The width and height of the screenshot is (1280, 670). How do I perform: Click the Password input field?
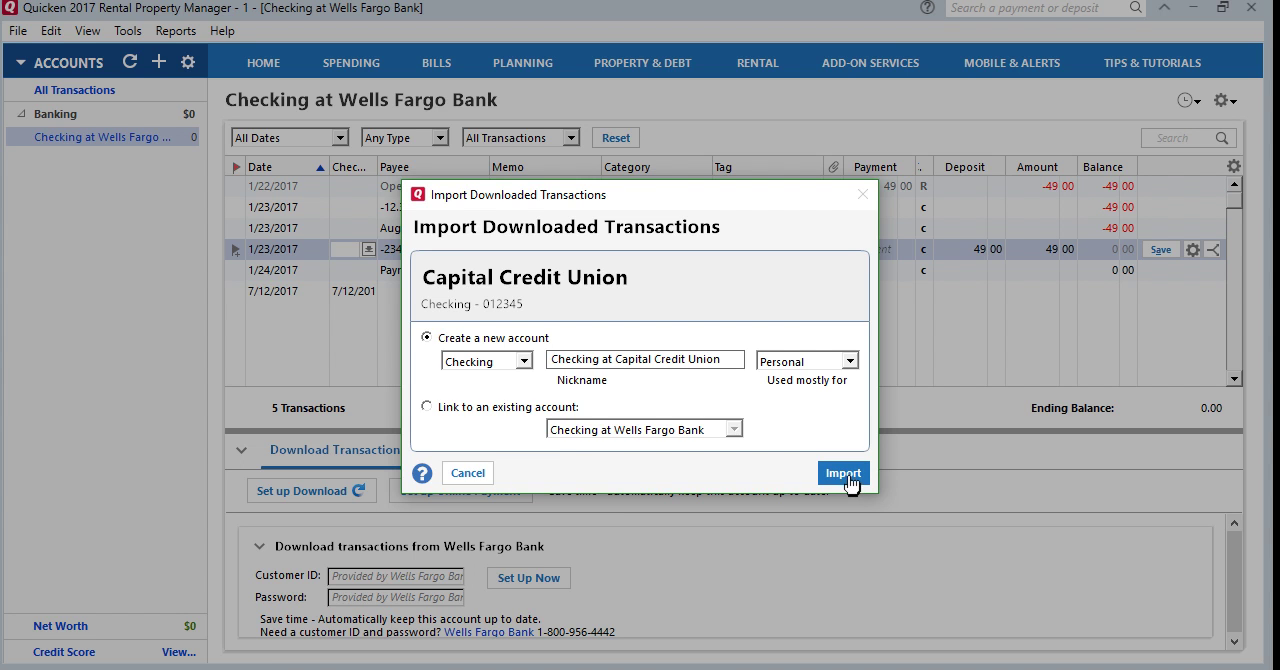(396, 597)
